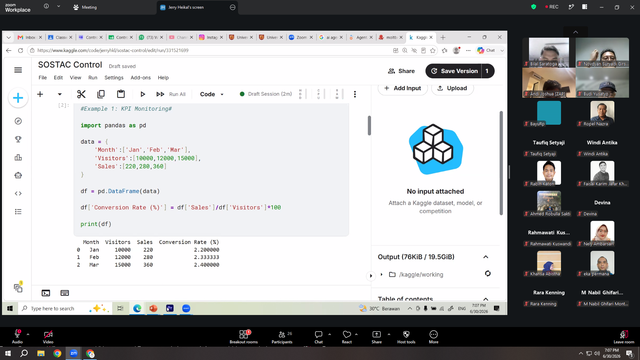
Task: Open the list icon in Kaggle sidebar
Action: click(x=18, y=211)
